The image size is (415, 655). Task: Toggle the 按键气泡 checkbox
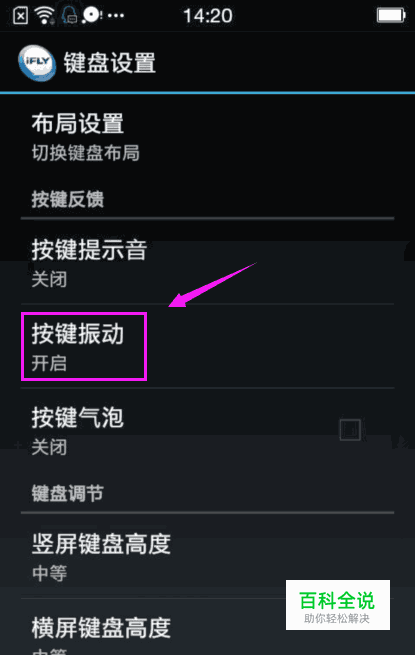[350, 430]
